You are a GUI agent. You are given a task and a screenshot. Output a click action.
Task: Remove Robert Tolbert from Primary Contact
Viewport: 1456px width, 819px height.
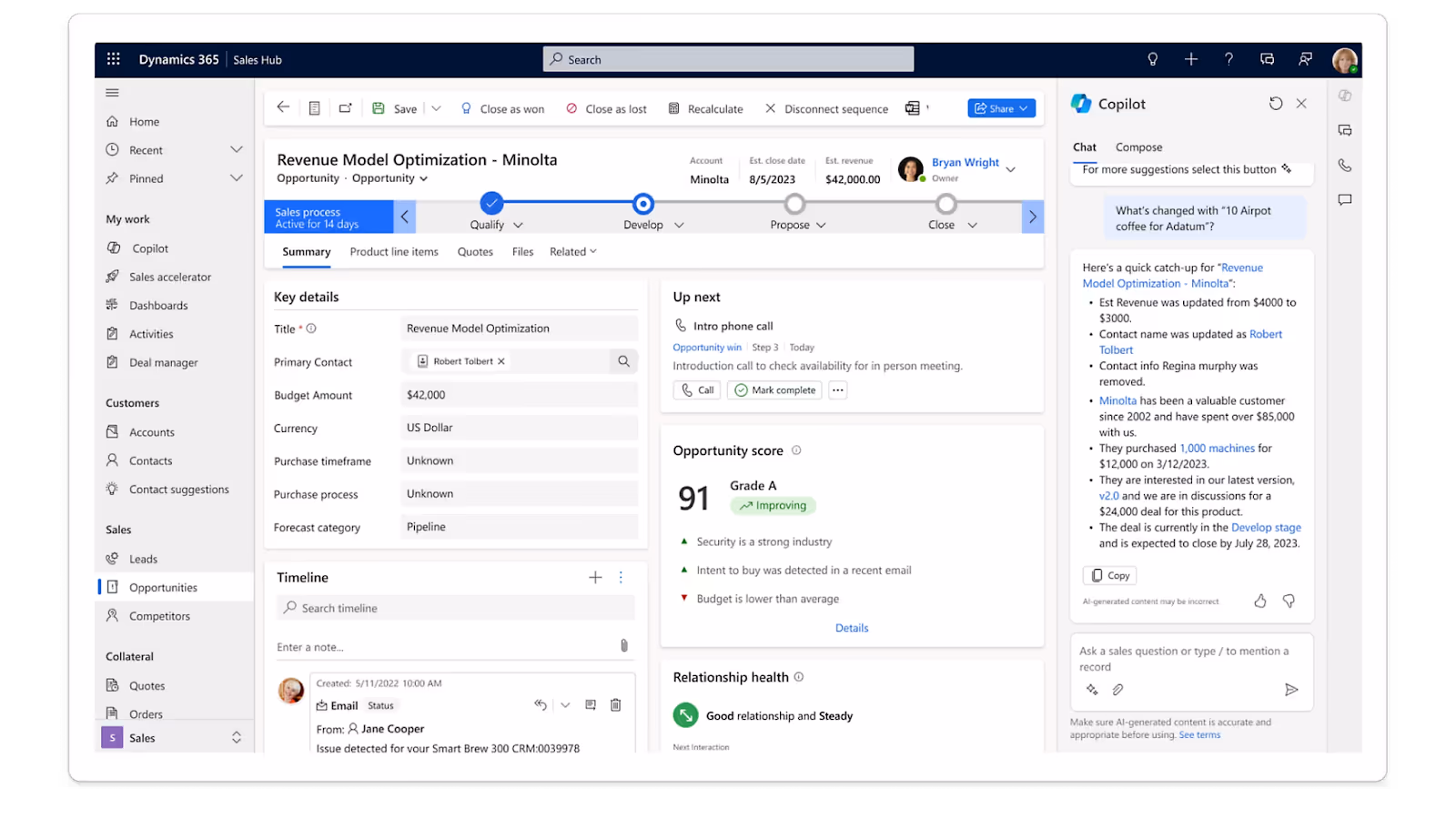pyautogui.click(x=500, y=361)
